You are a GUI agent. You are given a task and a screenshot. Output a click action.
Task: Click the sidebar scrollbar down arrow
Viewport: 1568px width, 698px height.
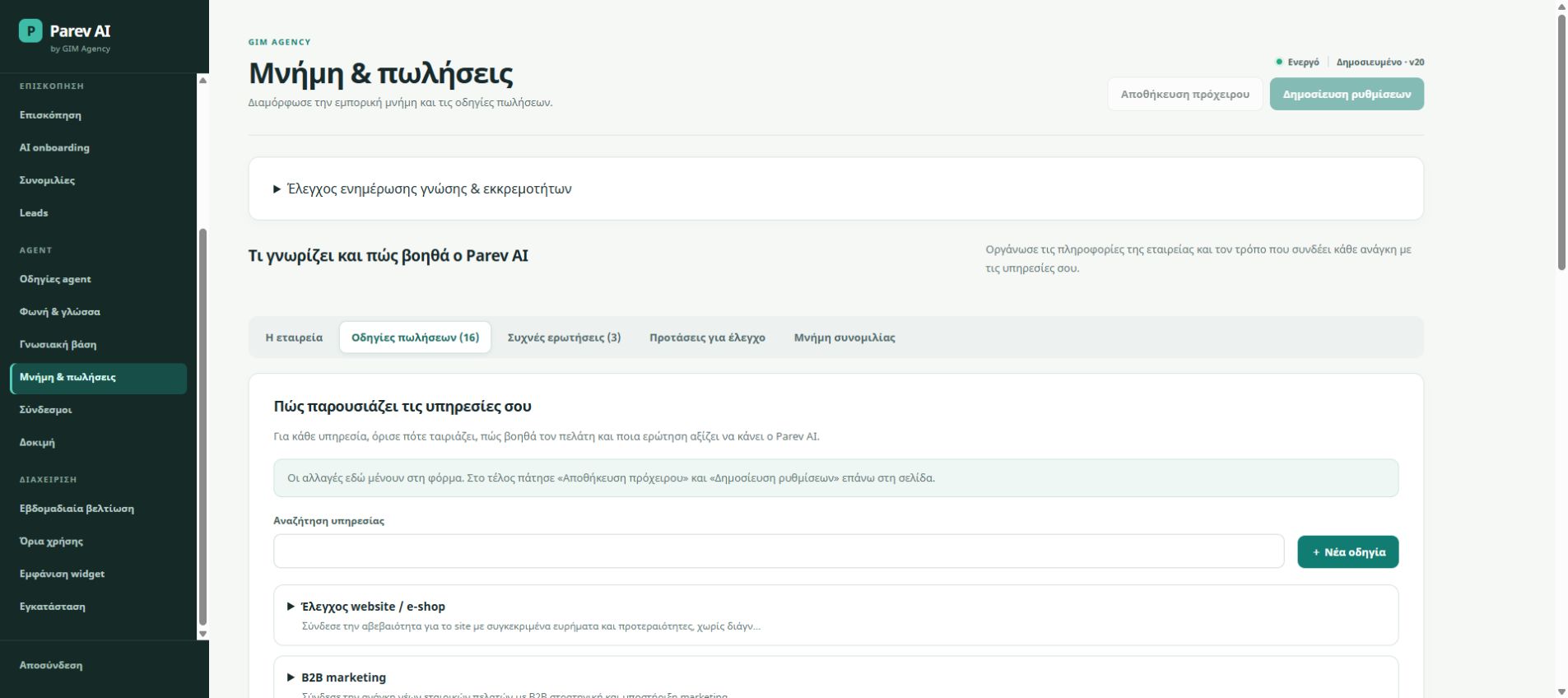click(x=202, y=635)
